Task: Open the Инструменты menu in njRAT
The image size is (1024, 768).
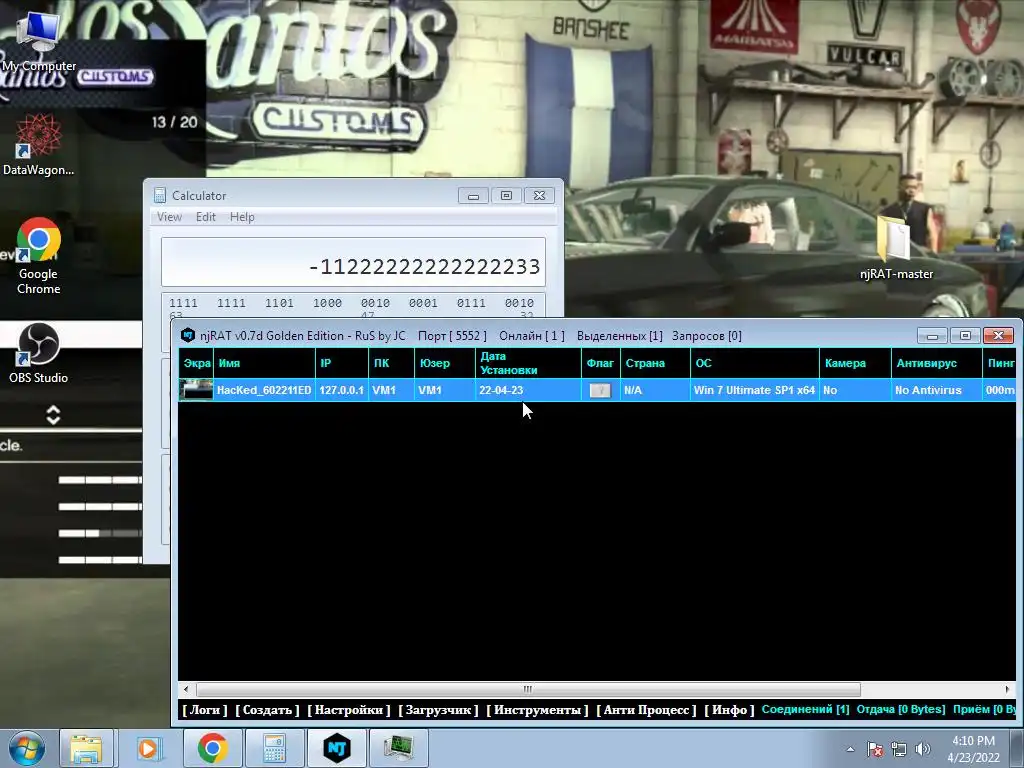Action: pyautogui.click(x=537, y=710)
